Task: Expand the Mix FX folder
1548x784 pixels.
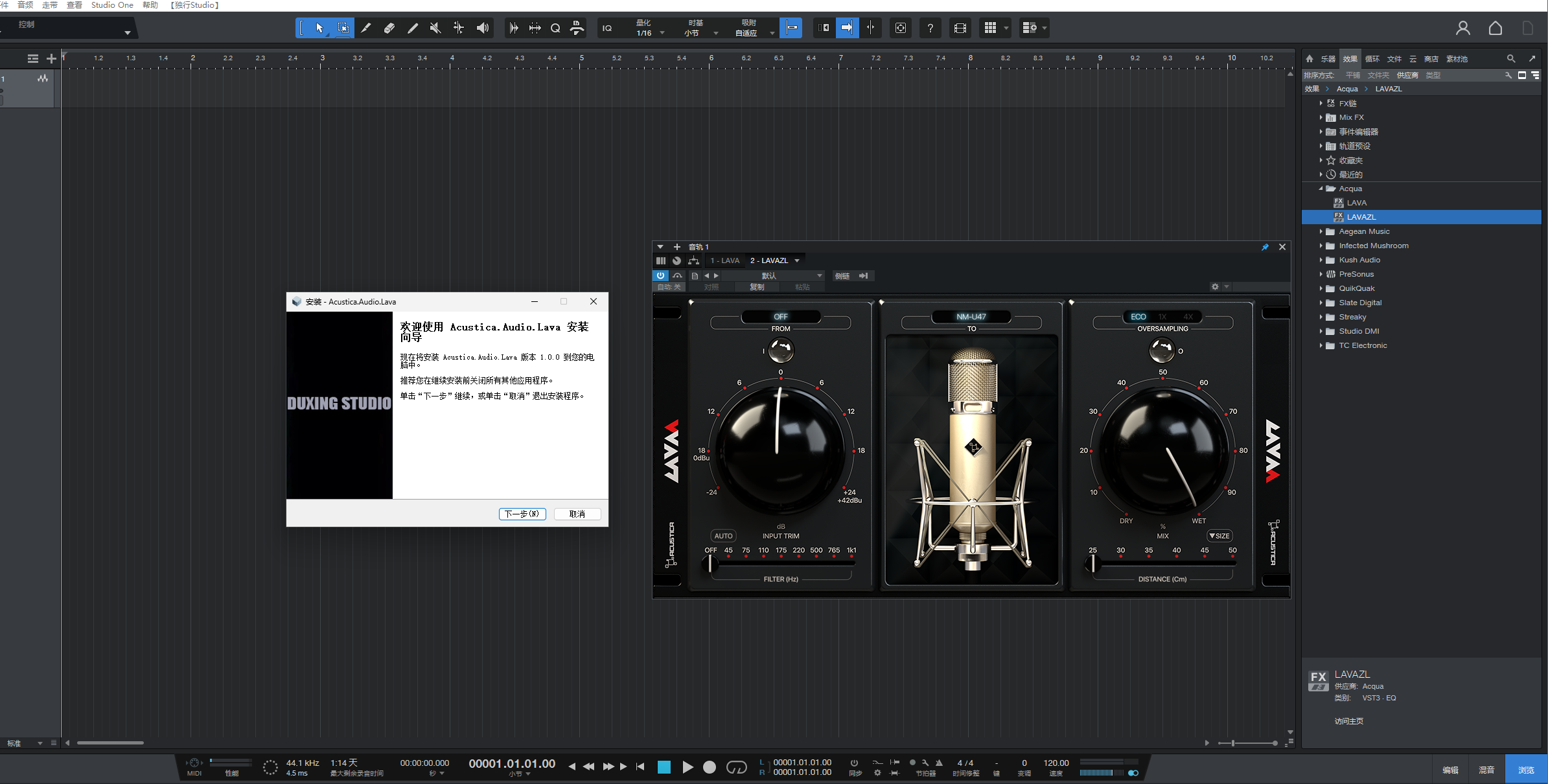Action: coord(1321,117)
